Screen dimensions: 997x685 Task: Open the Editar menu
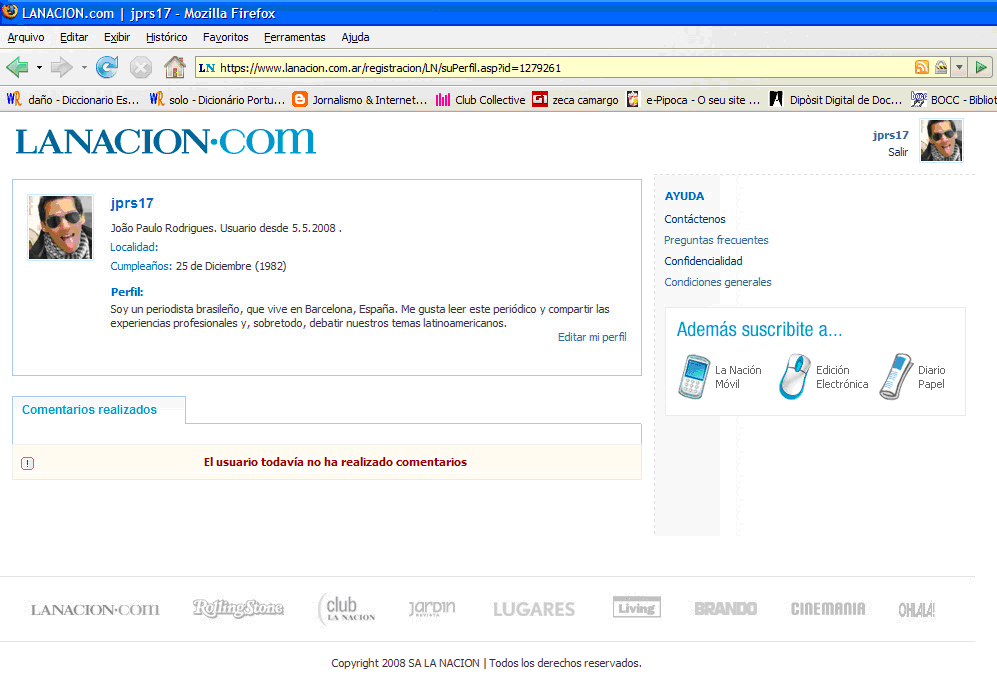coord(74,37)
